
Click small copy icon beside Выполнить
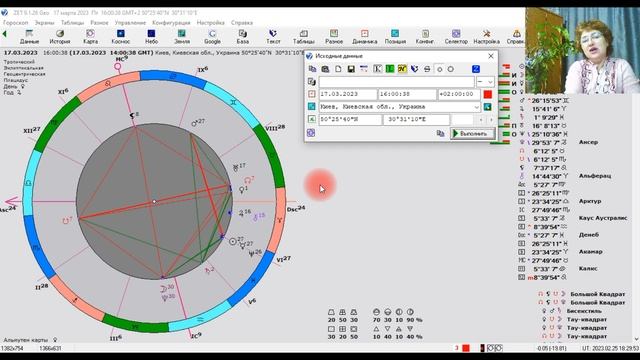click(440, 133)
